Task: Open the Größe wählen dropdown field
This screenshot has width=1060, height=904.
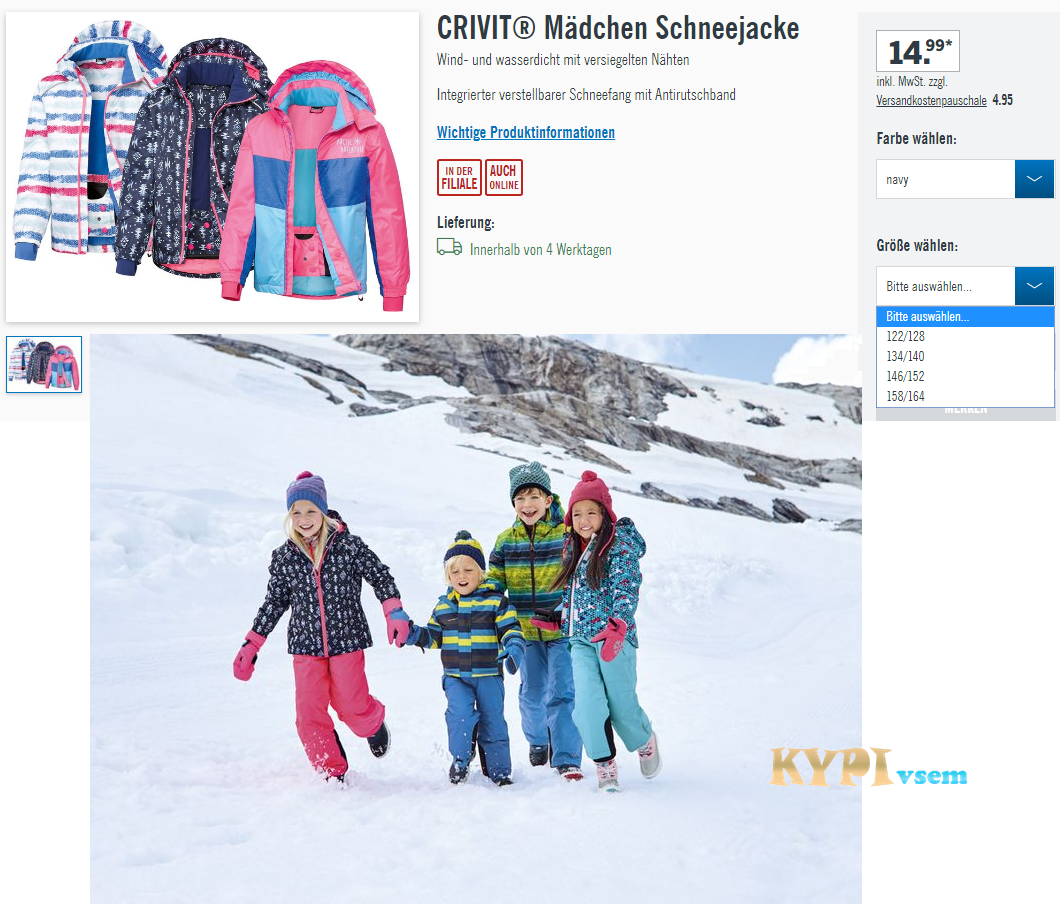Action: 965,286
